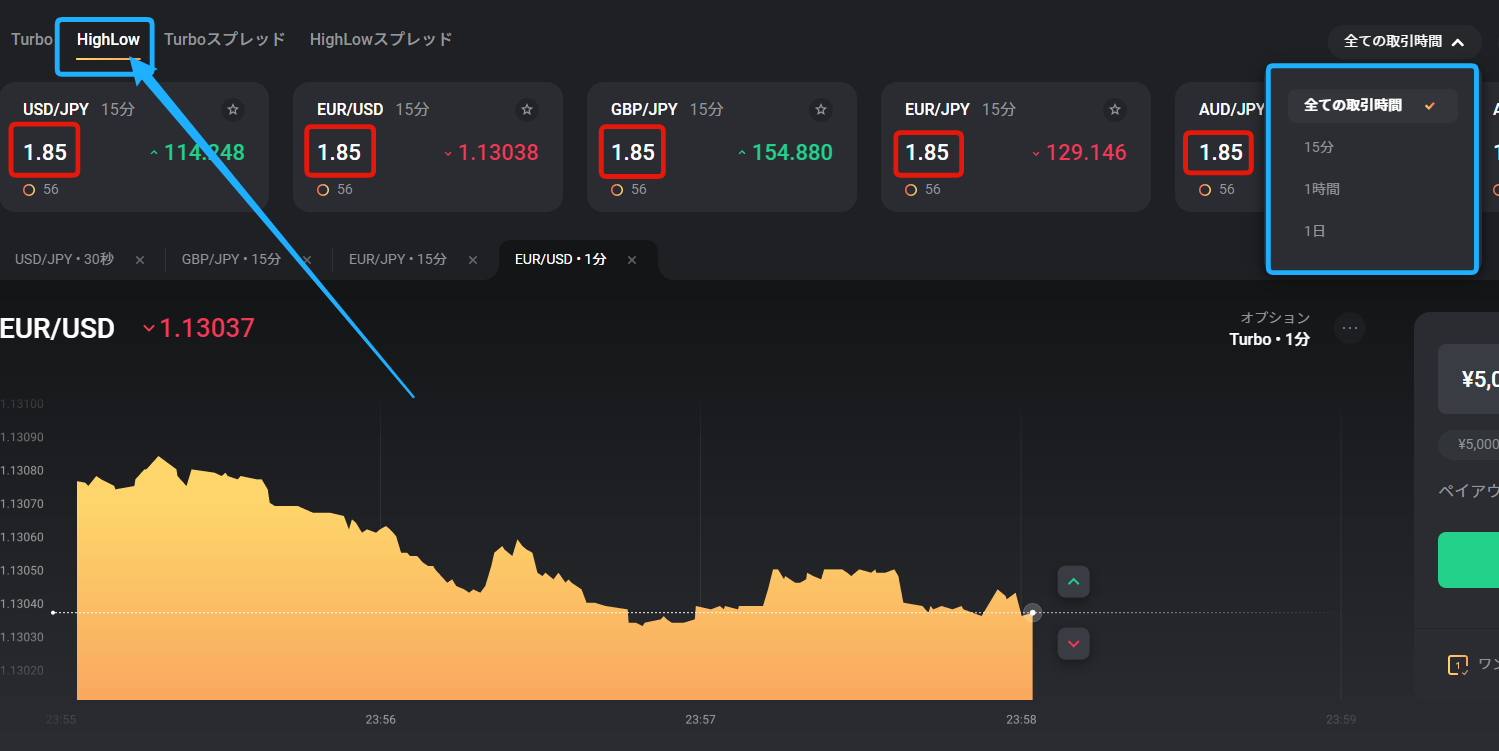Screen dimensions: 1499x751
Task: Click the Turbo・1分 option label
Action: click(x=1270, y=340)
